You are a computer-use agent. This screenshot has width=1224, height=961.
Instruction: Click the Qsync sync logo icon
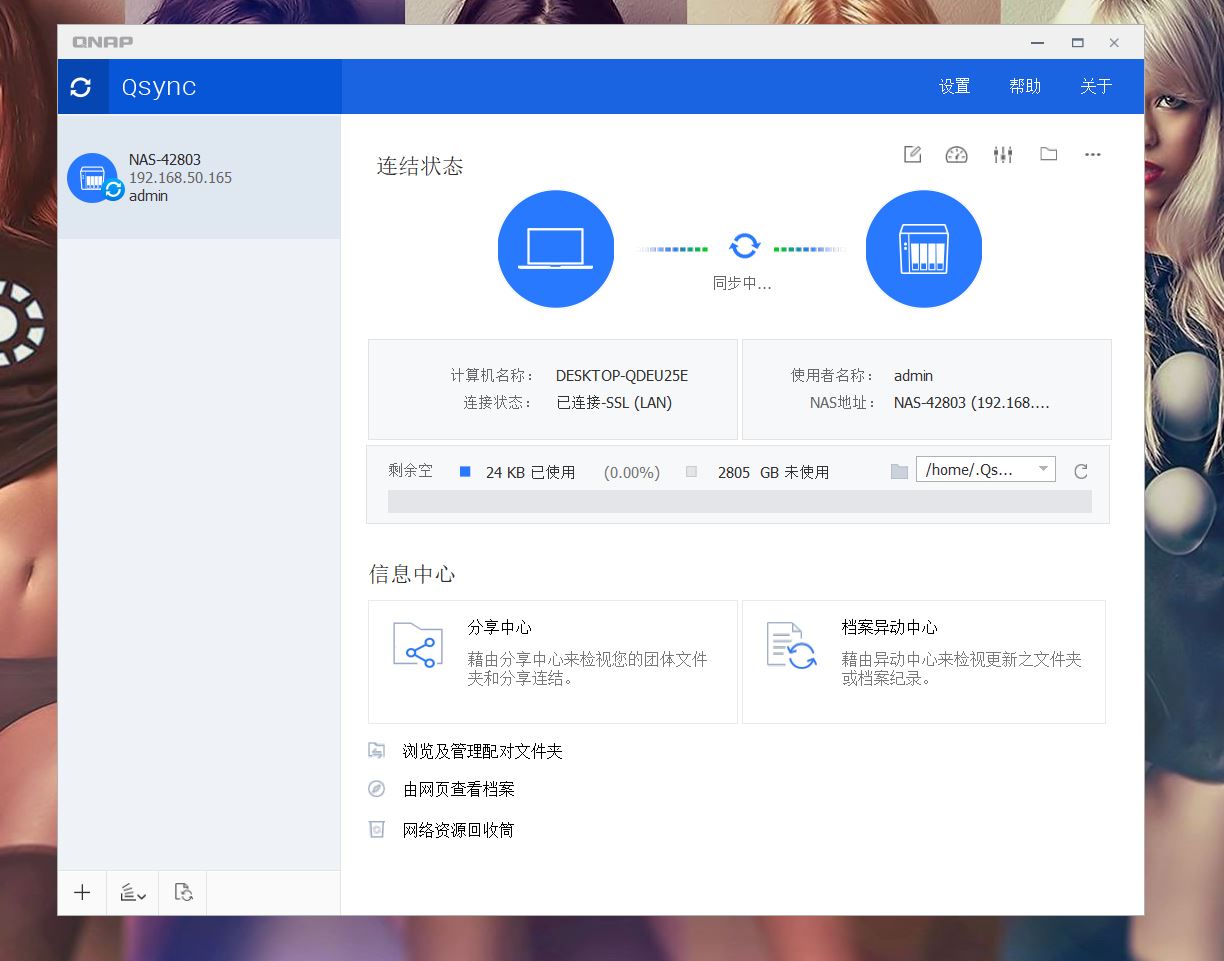point(81,86)
